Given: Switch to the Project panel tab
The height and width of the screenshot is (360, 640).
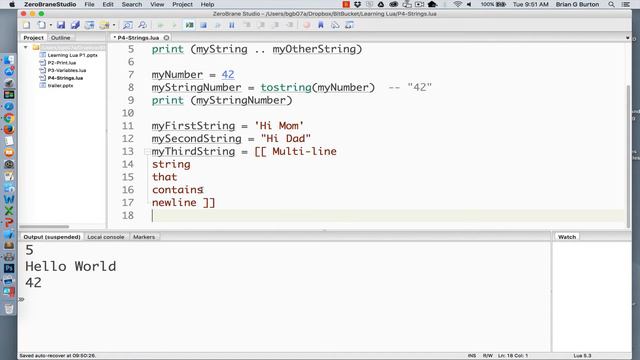Looking at the screenshot, I should (33, 38).
